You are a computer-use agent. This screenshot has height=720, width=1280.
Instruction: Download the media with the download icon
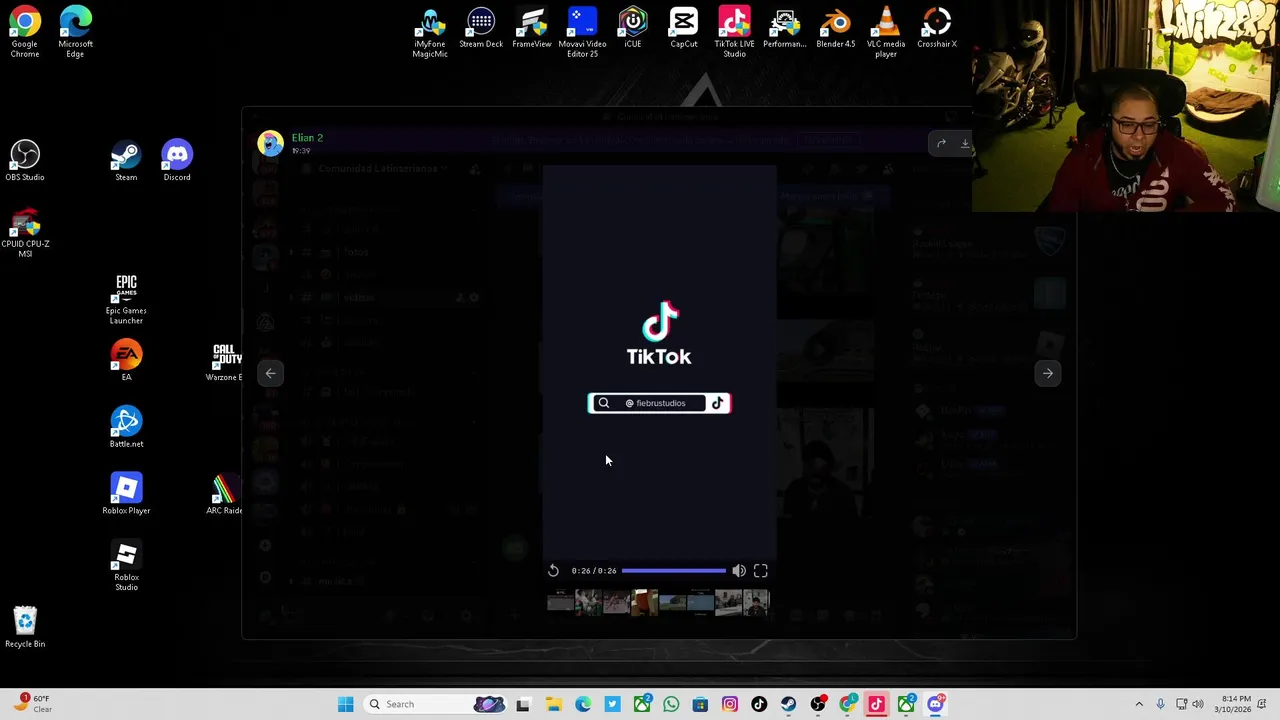coord(964,143)
